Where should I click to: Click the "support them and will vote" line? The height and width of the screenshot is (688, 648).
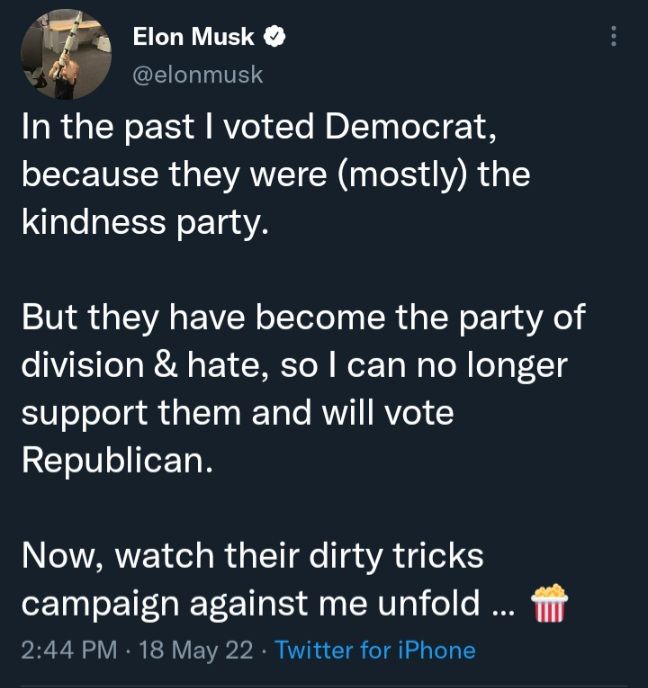[x=238, y=411]
